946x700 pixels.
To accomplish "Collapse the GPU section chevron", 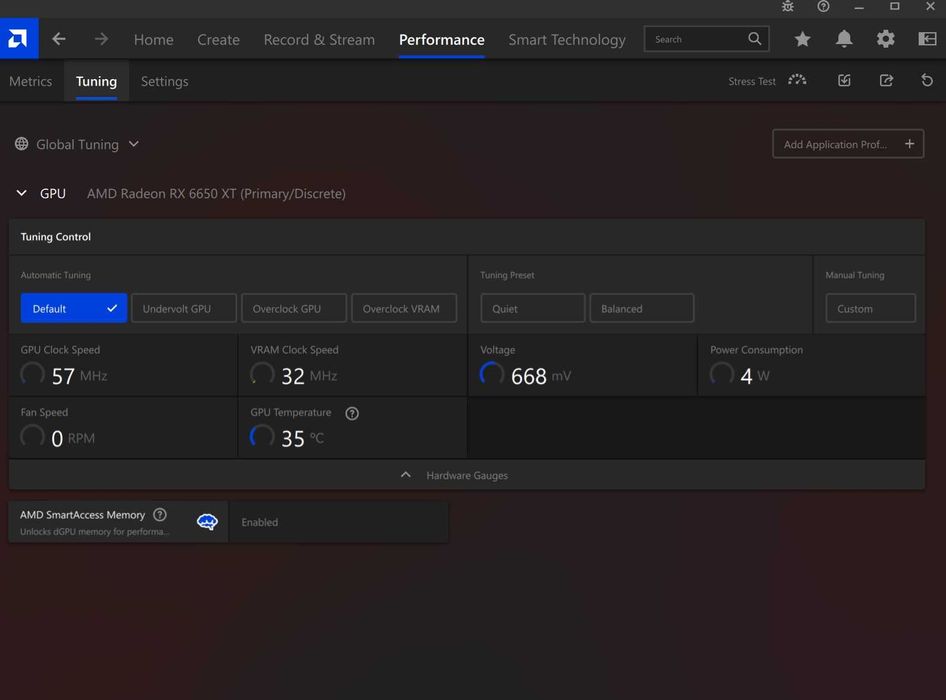I will (22, 193).
